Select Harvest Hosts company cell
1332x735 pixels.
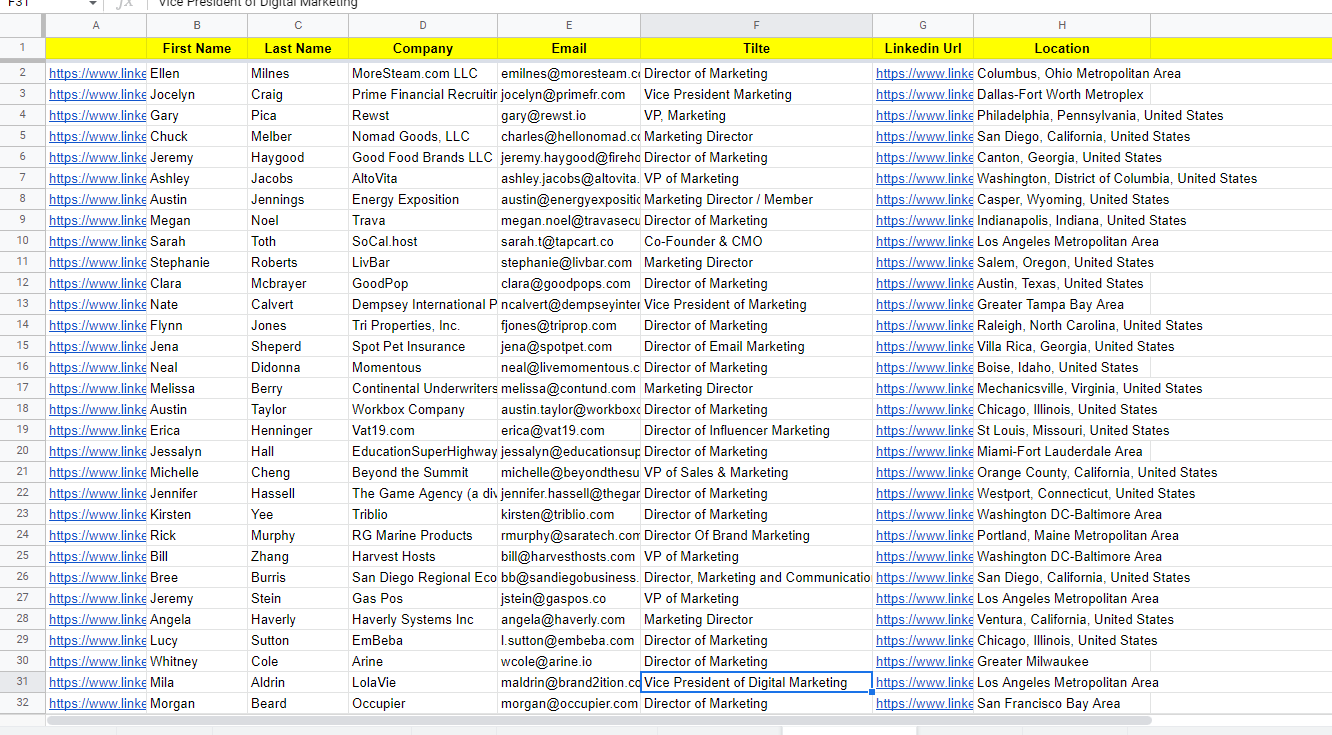(423, 556)
